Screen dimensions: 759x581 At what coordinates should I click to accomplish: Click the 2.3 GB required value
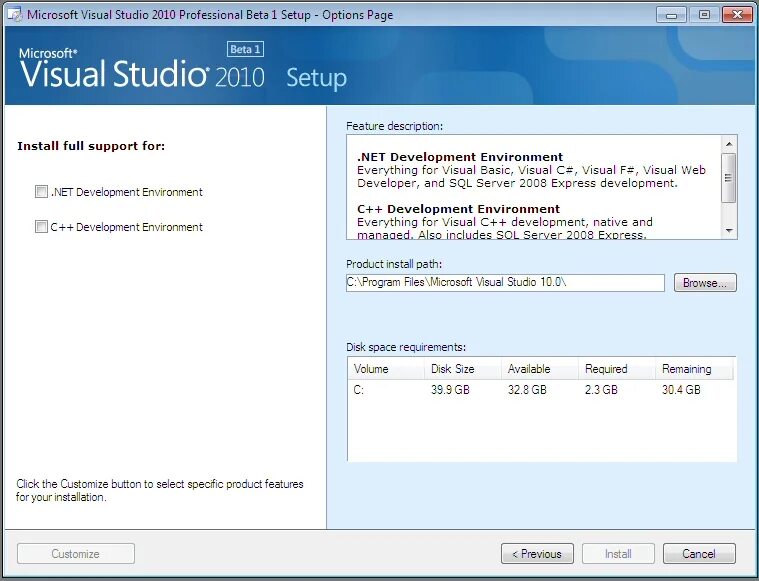(x=601, y=390)
